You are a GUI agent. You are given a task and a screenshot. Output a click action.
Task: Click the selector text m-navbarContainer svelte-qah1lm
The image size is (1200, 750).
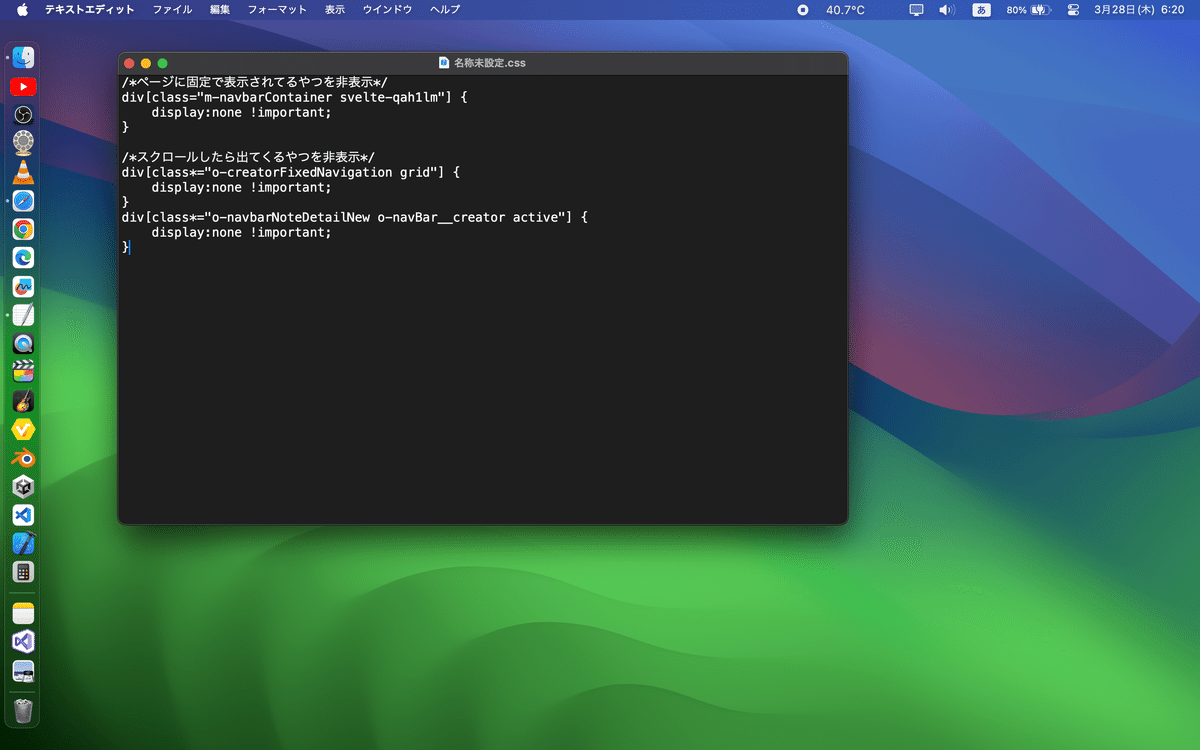coord(319,97)
